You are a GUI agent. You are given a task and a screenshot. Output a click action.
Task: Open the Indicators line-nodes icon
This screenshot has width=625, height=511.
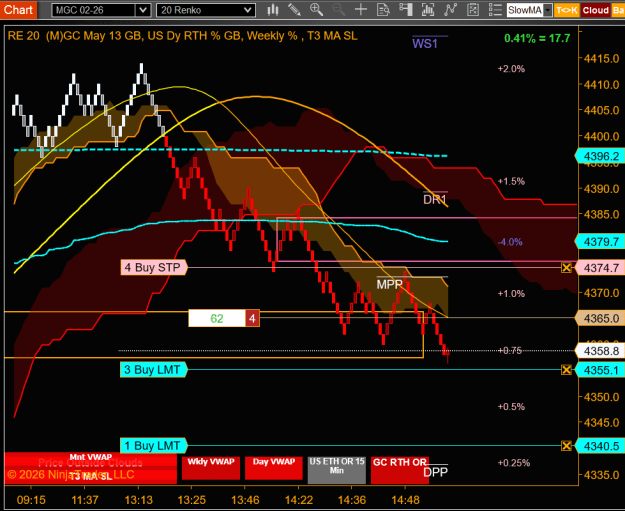[x=450, y=10]
